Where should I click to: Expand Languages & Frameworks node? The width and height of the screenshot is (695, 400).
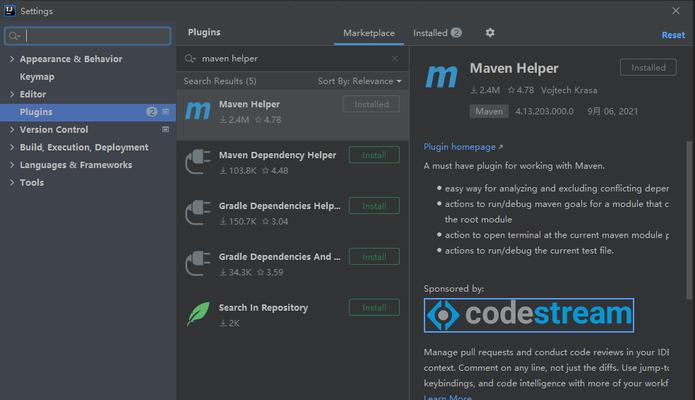click(12, 165)
